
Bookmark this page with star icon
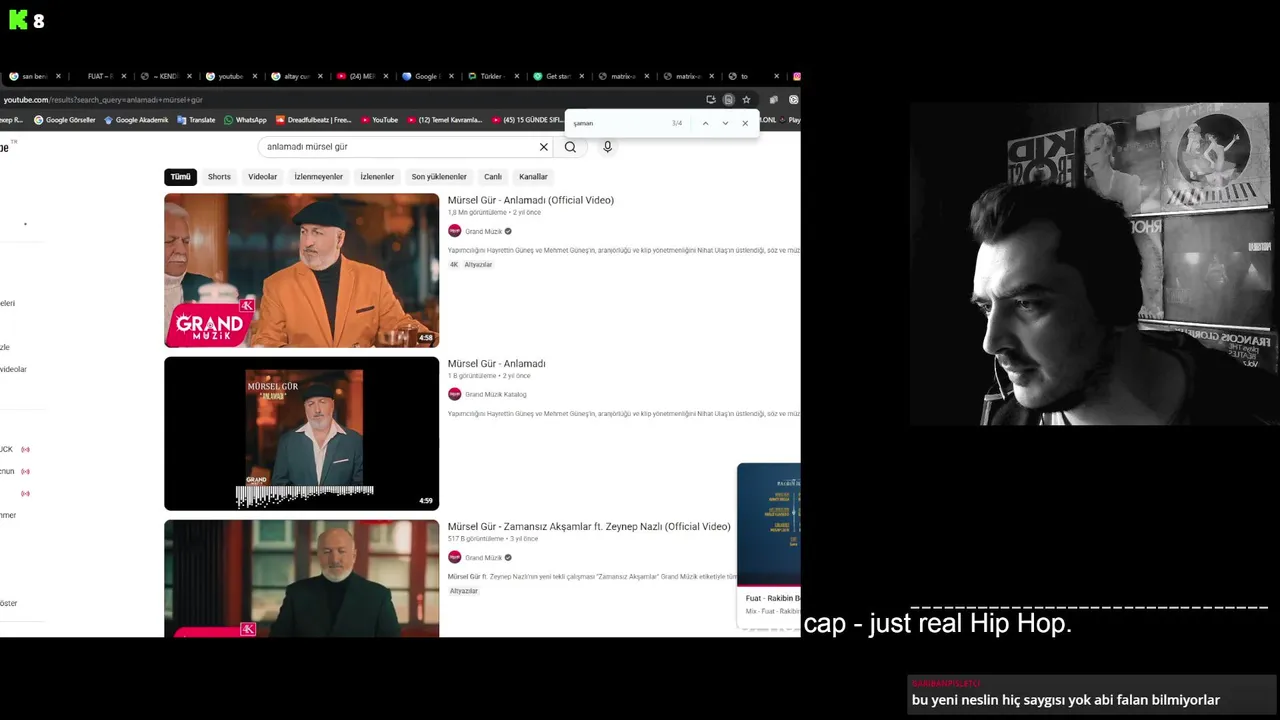click(746, 100)
